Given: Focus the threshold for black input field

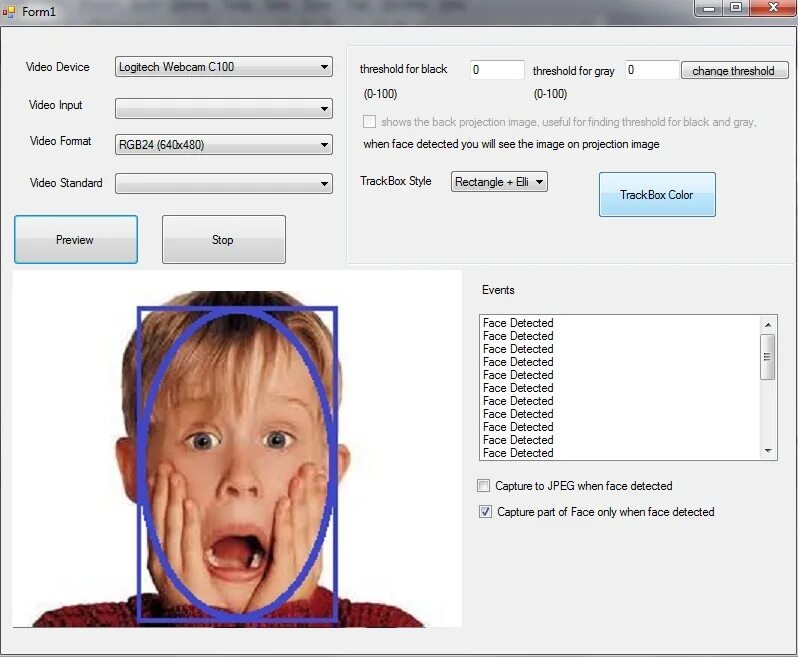Looking at the screenshot, I should 497,70.
